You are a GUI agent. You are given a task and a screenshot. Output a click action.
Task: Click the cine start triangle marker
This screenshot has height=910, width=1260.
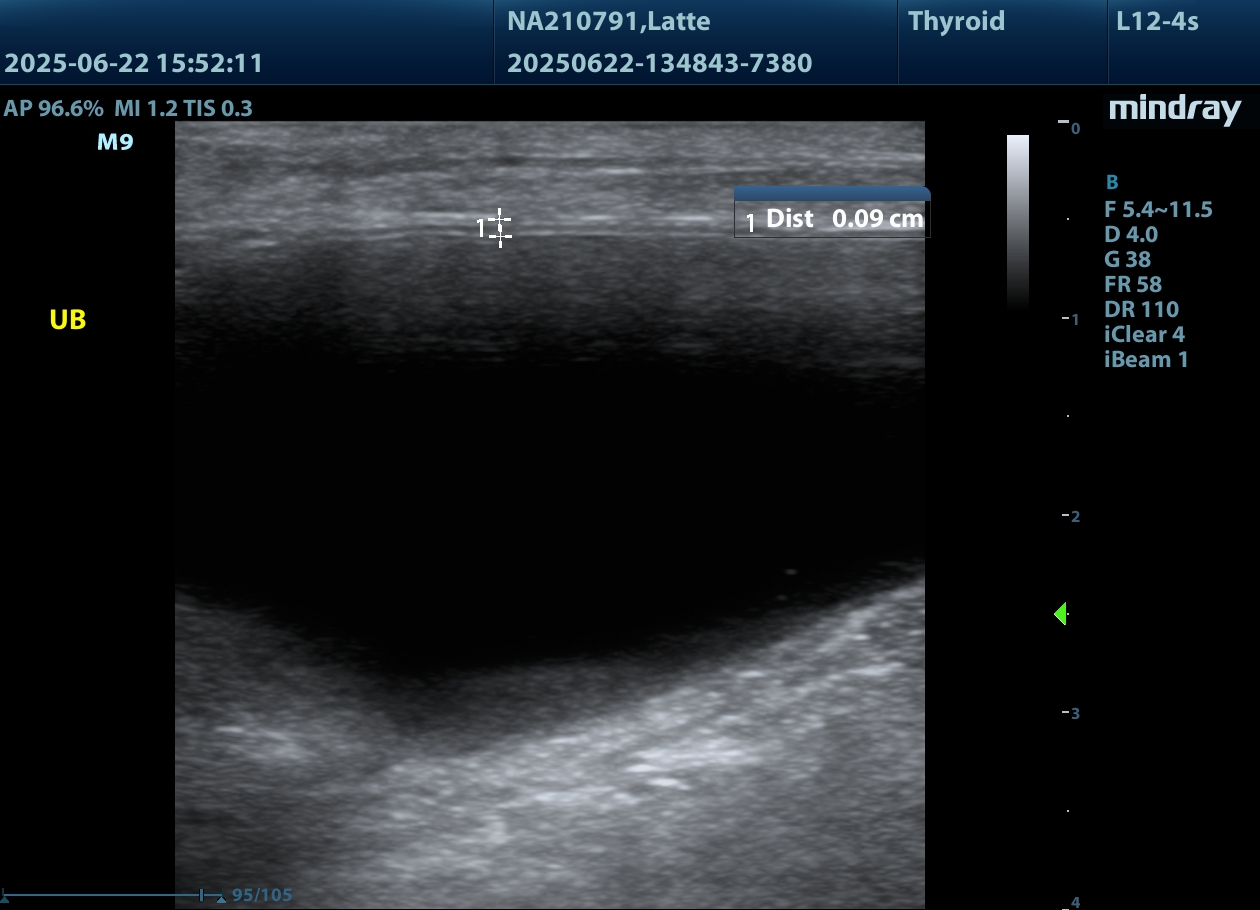click(x=5, y=897)
